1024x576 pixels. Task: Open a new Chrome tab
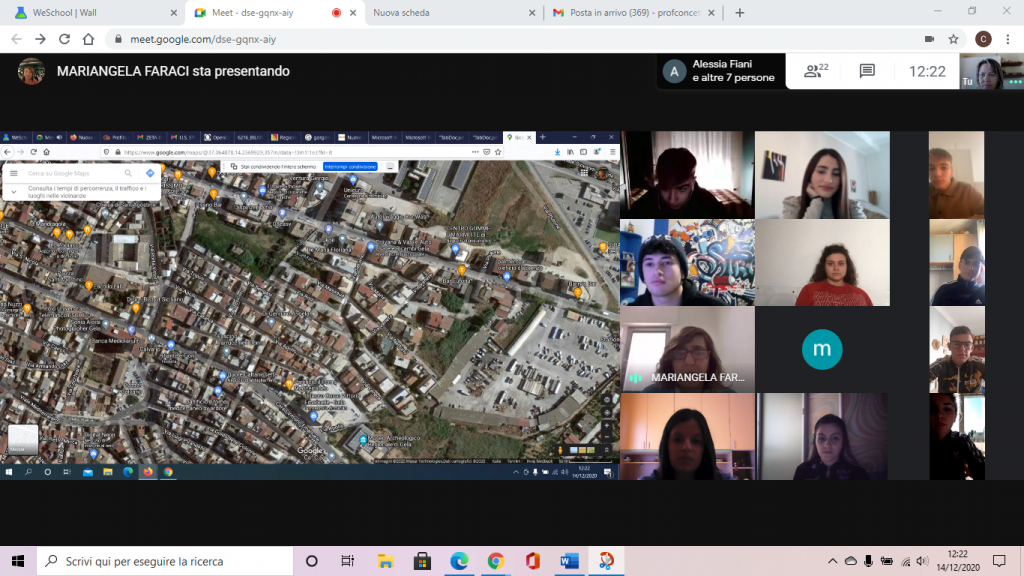(739, 12)
